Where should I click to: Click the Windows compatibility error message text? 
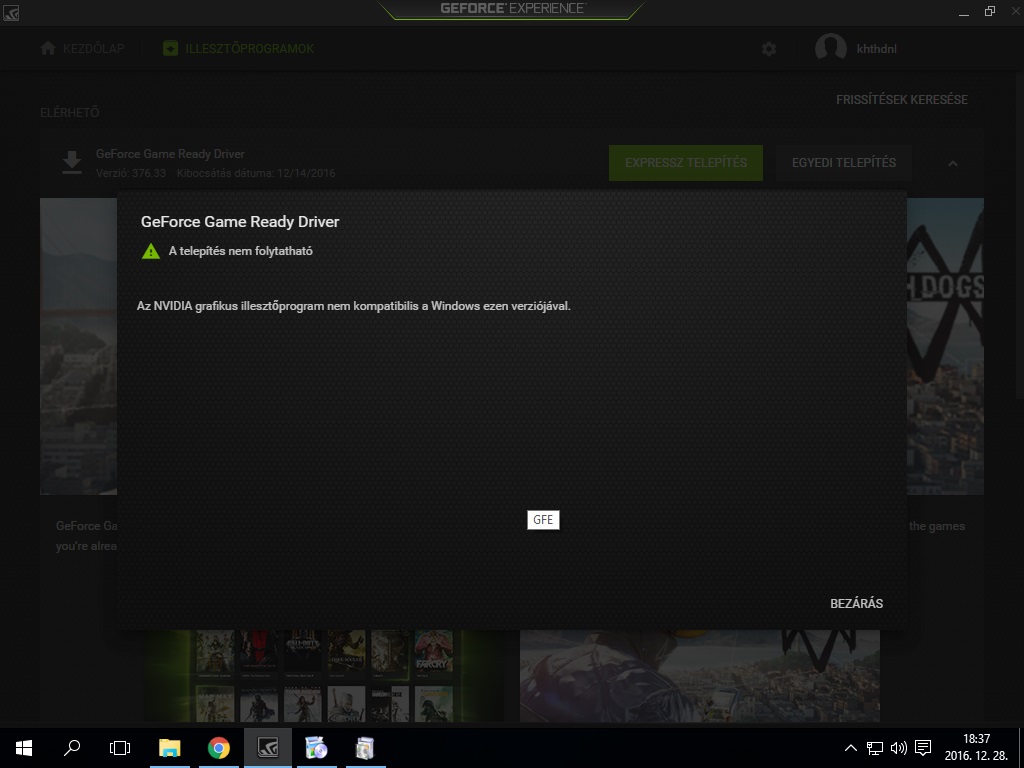pyautogui.click(x=353, y=306)
